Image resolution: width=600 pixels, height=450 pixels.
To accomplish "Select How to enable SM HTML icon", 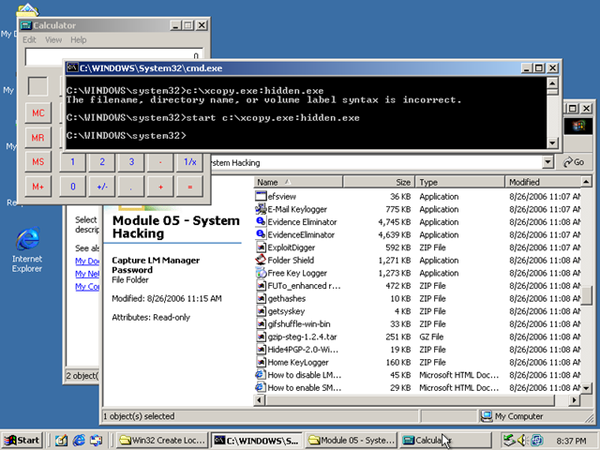I will coord(261,387).
